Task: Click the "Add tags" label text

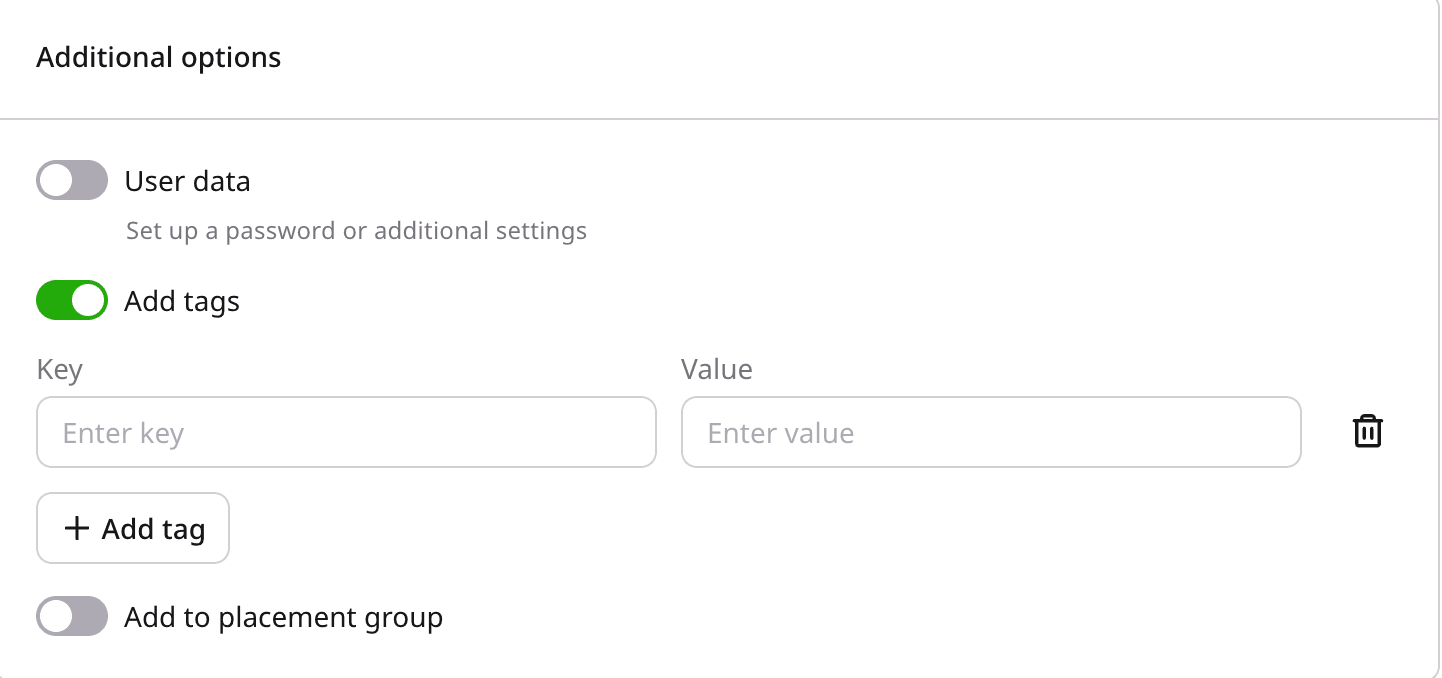Action: [x=182, y=302]
